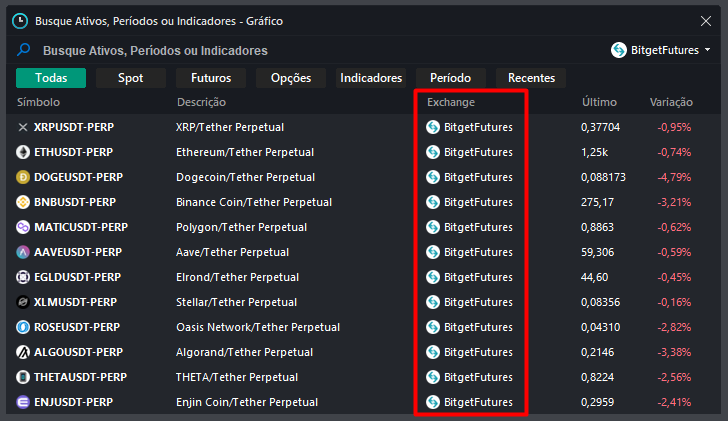
Task: Click the Bitget logo in the ENJUSDT-PERP row
Action: pos(433,402)
